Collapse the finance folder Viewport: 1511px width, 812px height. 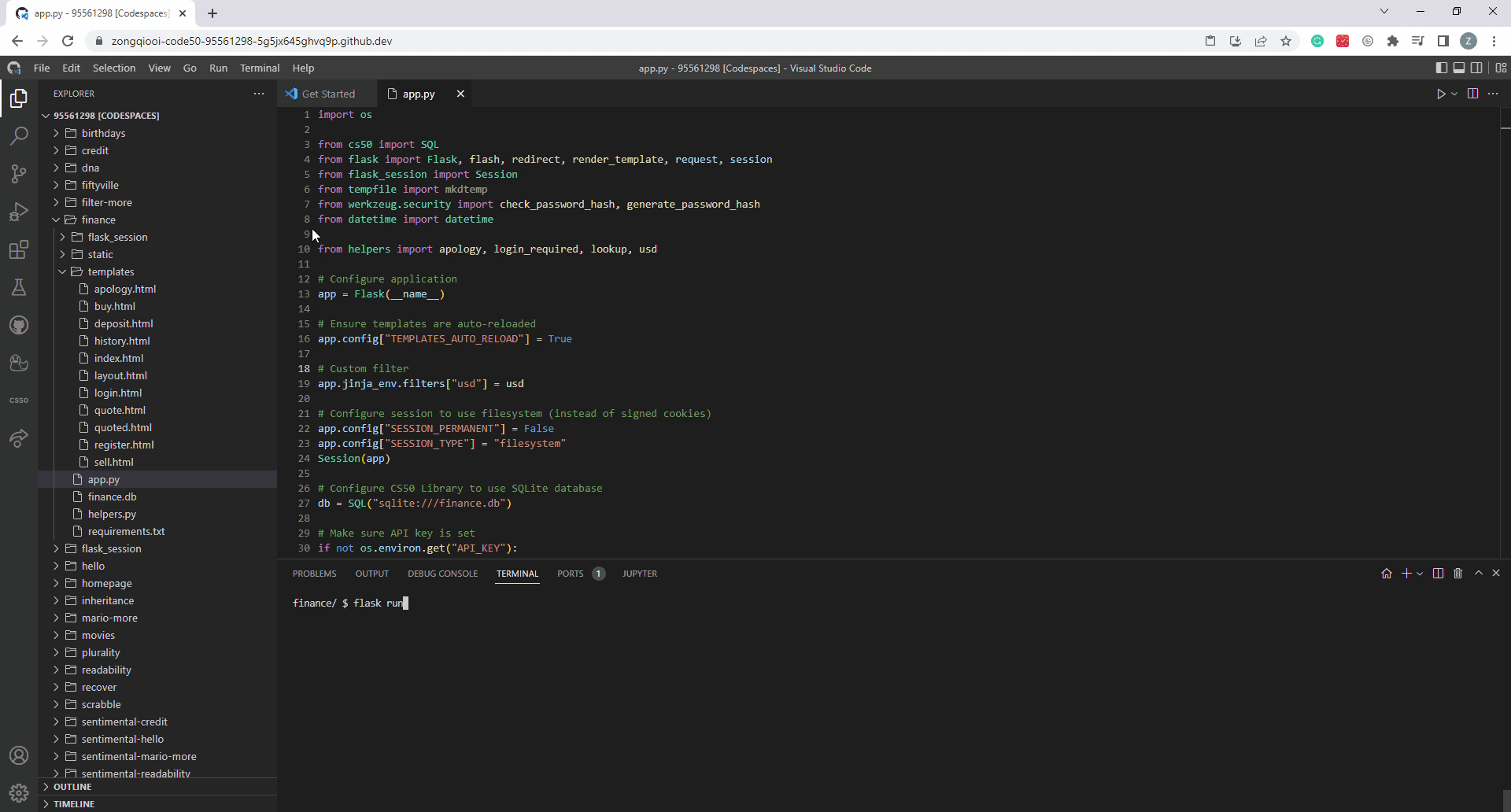pyautogui.click(x=56, y=220)
